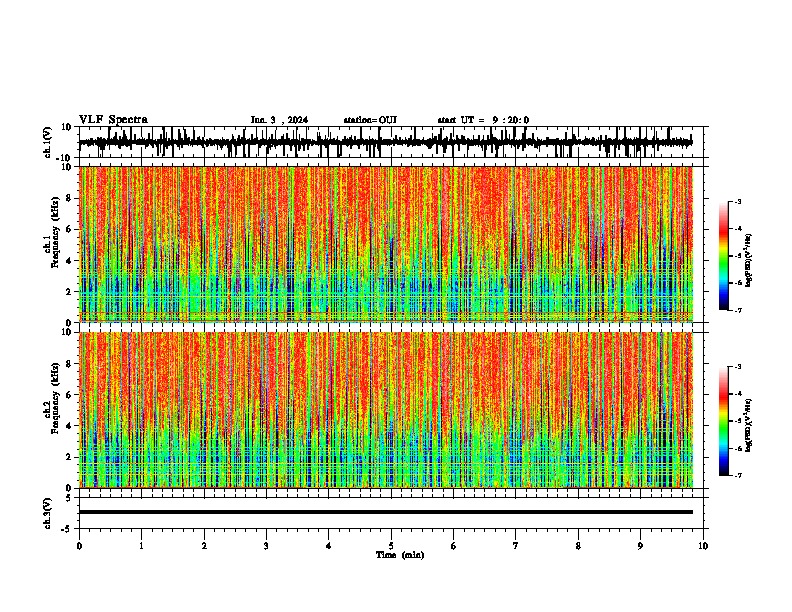Image resolution: width=792 pixels, height=612 pixels.
Task: Click the ch.2 color bar PSD units label
Action: [749, 426]
